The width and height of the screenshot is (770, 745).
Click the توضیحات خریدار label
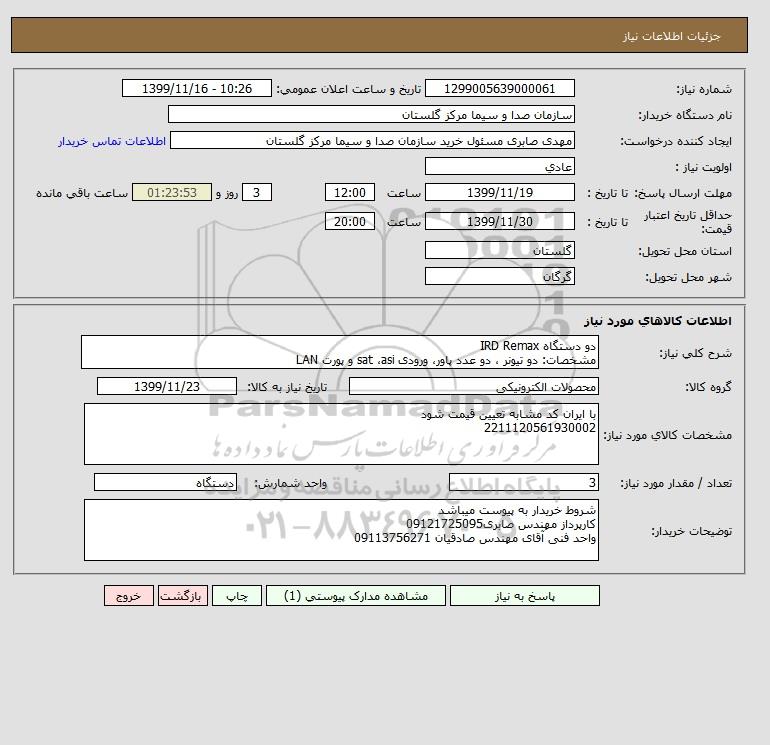691,531
